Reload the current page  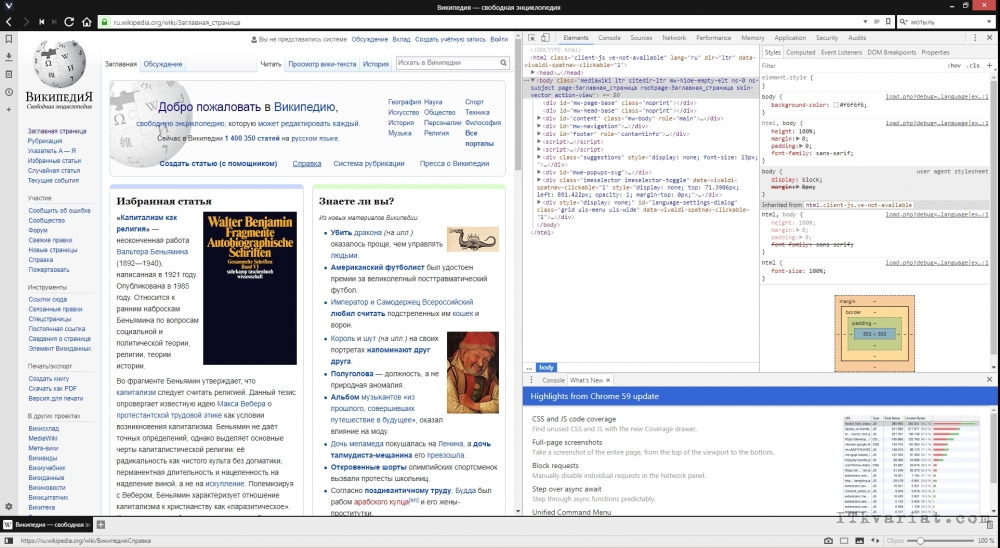coord(70,22)
